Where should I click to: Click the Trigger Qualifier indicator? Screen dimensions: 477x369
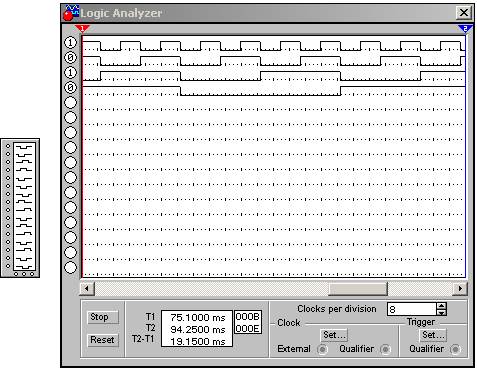tap(455, 349)
